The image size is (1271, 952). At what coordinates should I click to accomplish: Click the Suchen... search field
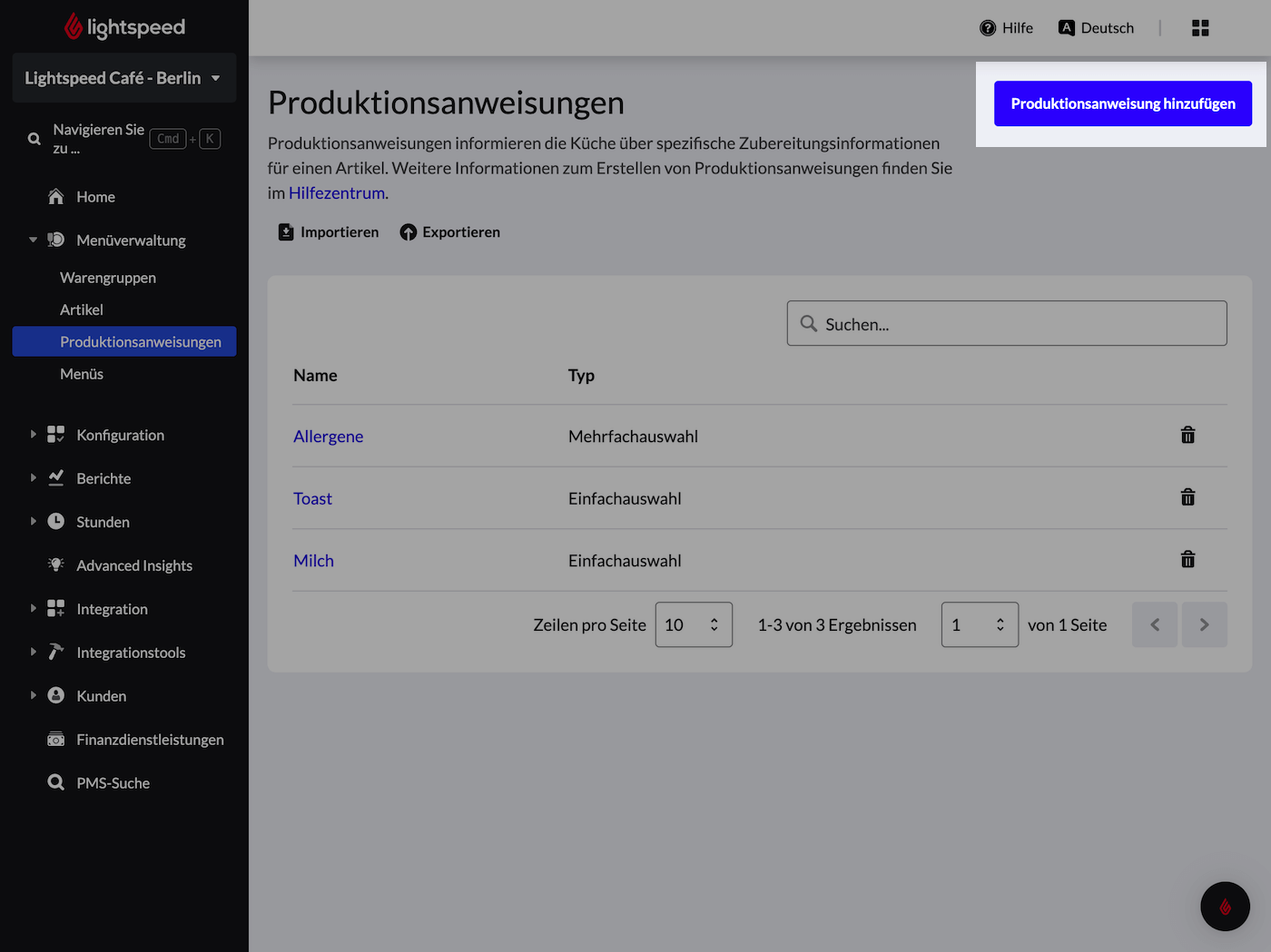click(x=1007, y=323)
